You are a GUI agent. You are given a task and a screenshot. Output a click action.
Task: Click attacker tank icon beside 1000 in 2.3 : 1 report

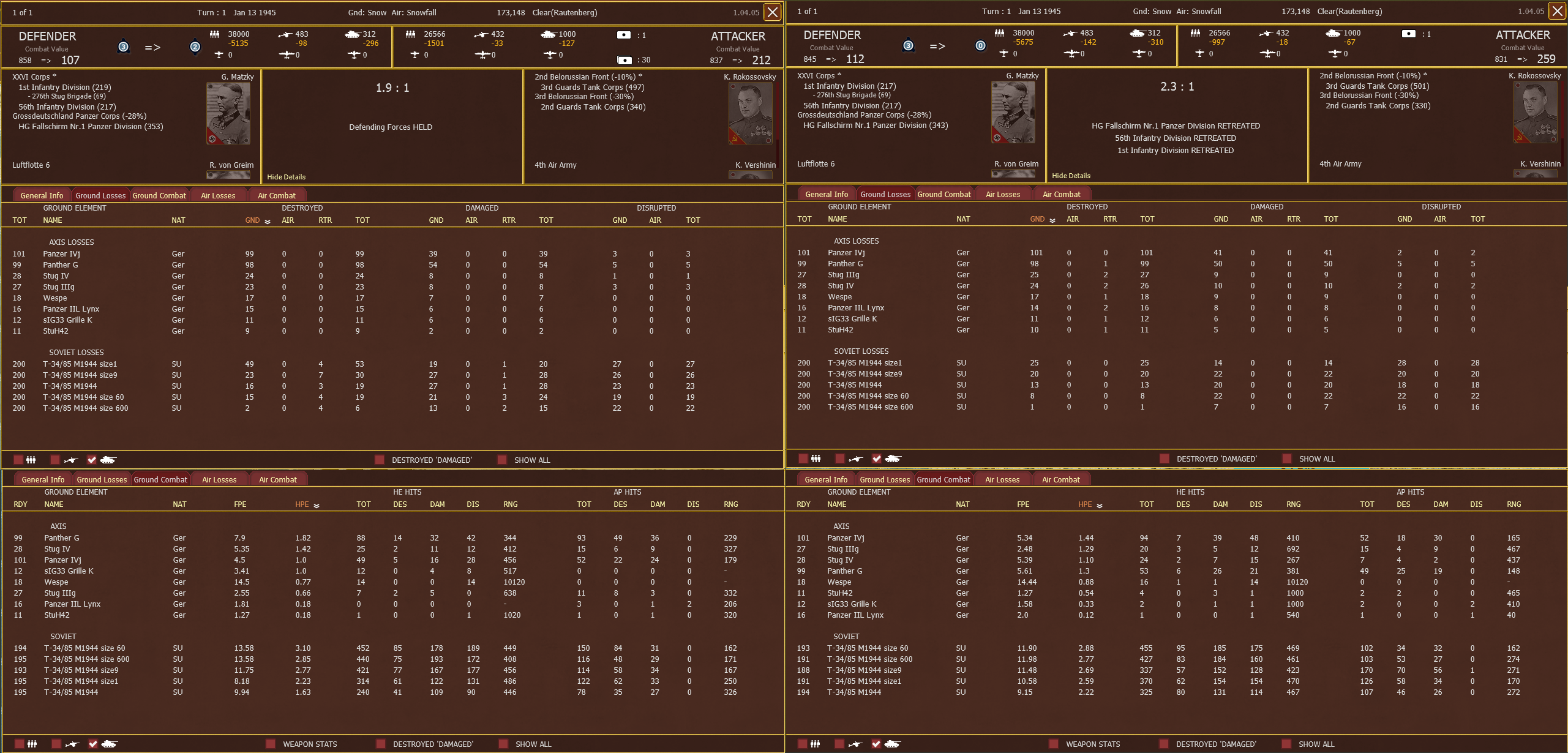(x=1334, y=33)
